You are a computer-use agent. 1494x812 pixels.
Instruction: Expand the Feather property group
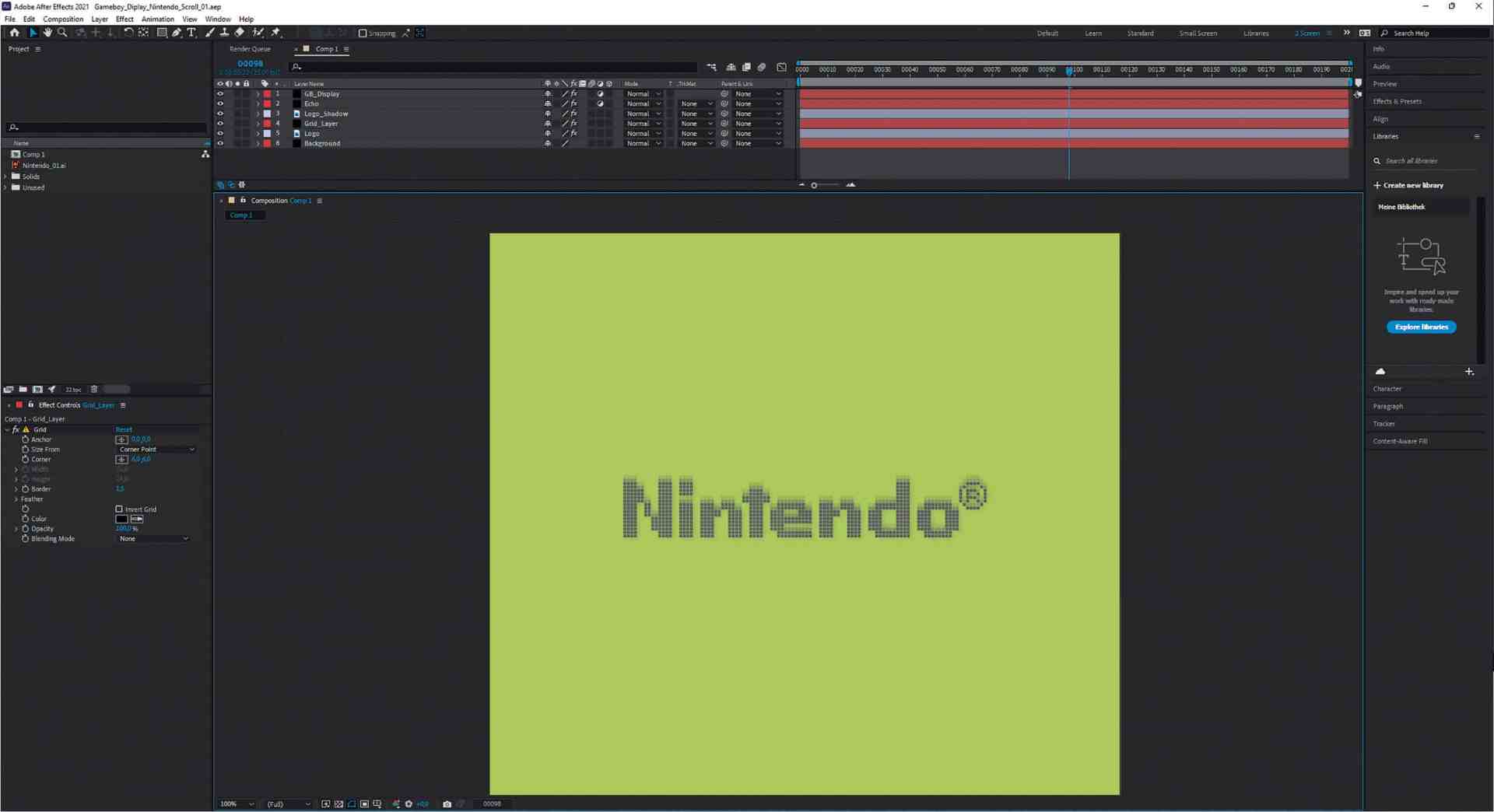point(16,499)
